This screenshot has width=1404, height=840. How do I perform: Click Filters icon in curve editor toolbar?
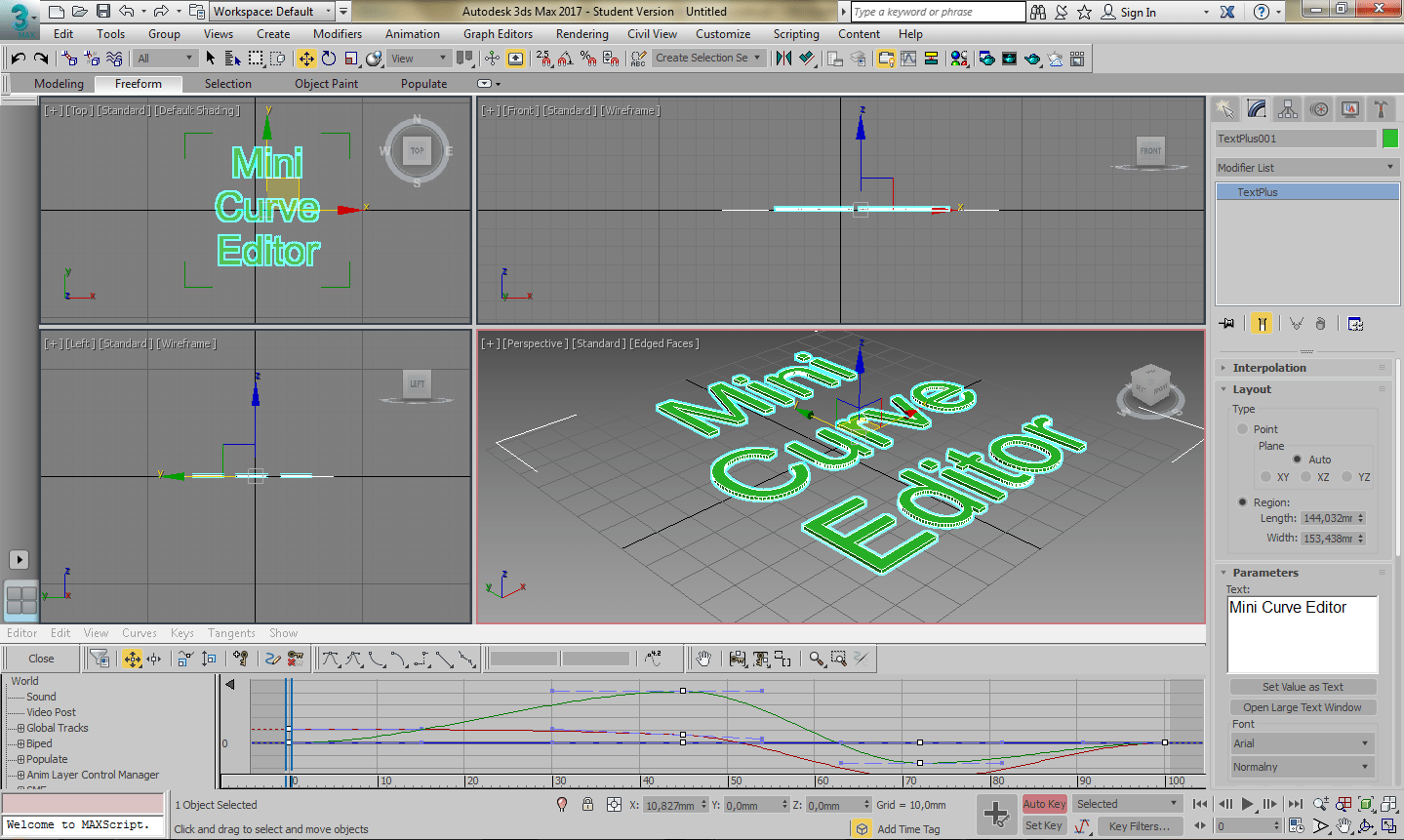pos(99,659)
